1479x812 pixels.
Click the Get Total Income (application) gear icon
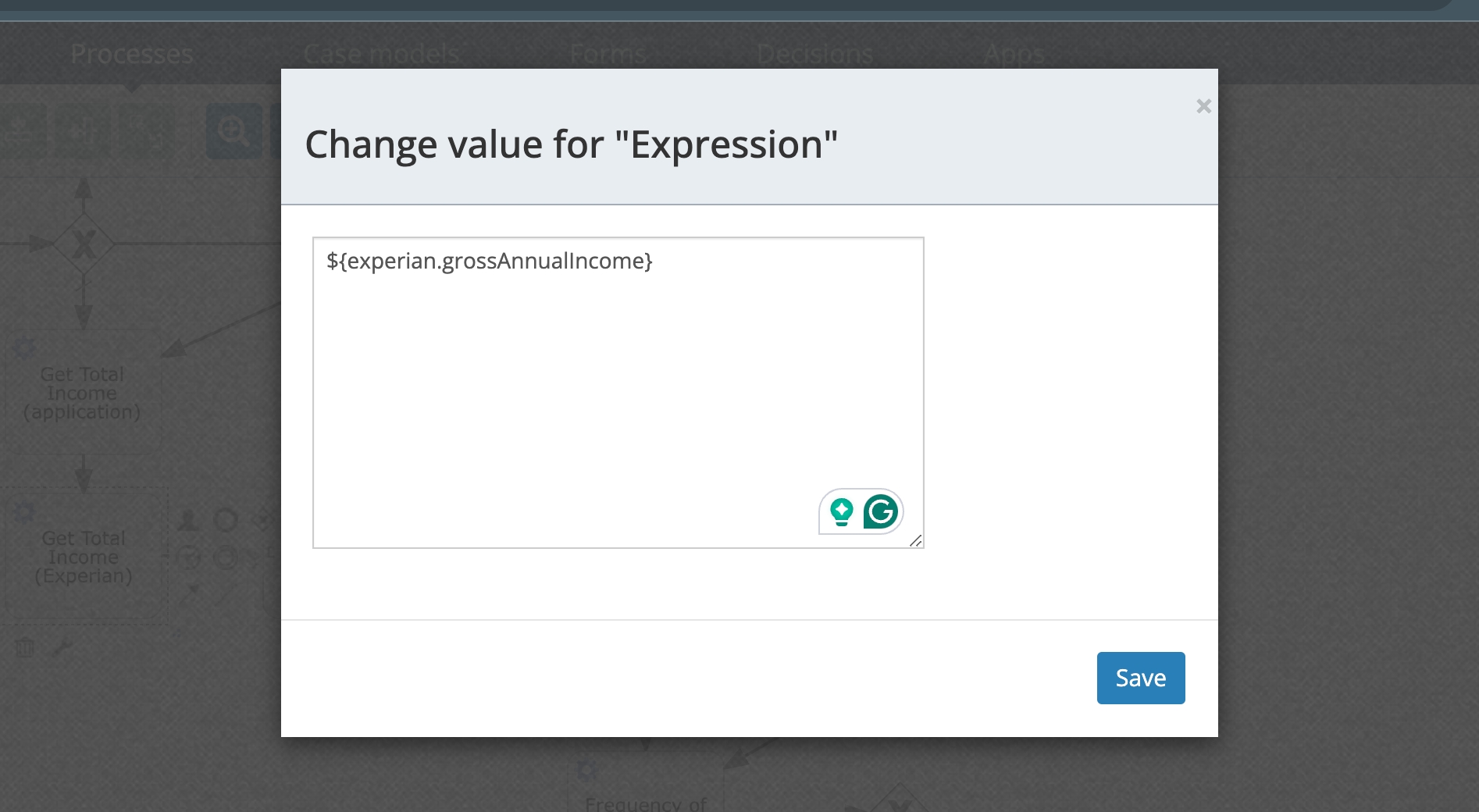pyautogui.click(x=24, y=347)
